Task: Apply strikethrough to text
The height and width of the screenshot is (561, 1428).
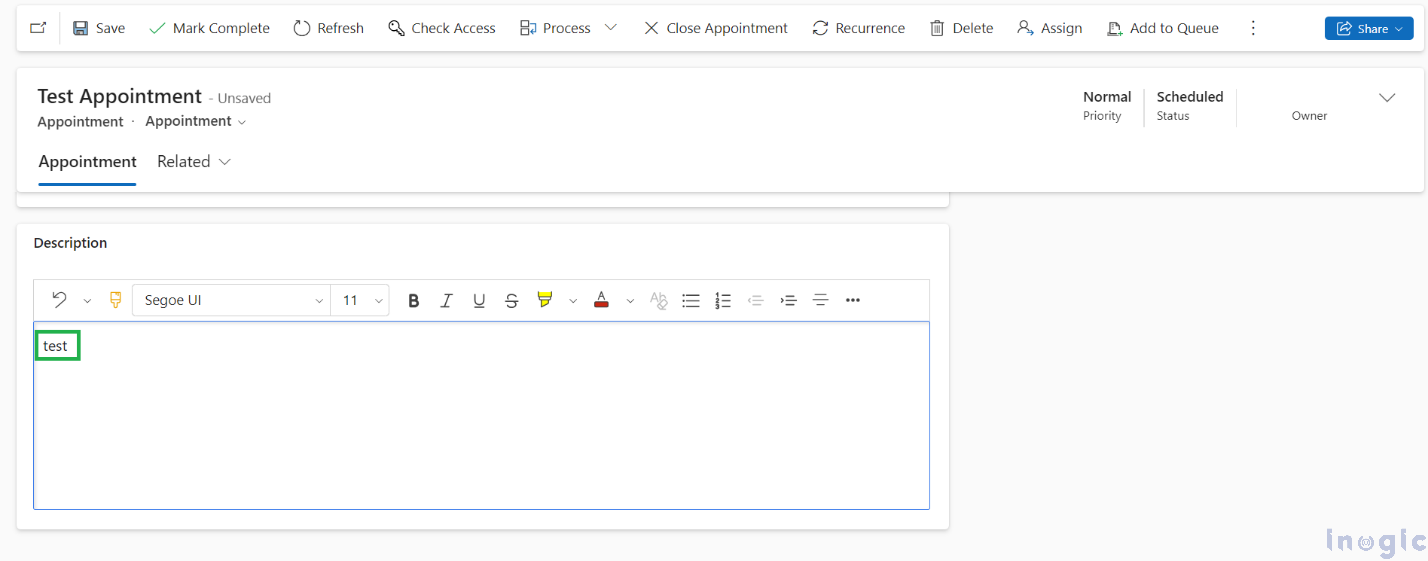Action: coord(512,300)
